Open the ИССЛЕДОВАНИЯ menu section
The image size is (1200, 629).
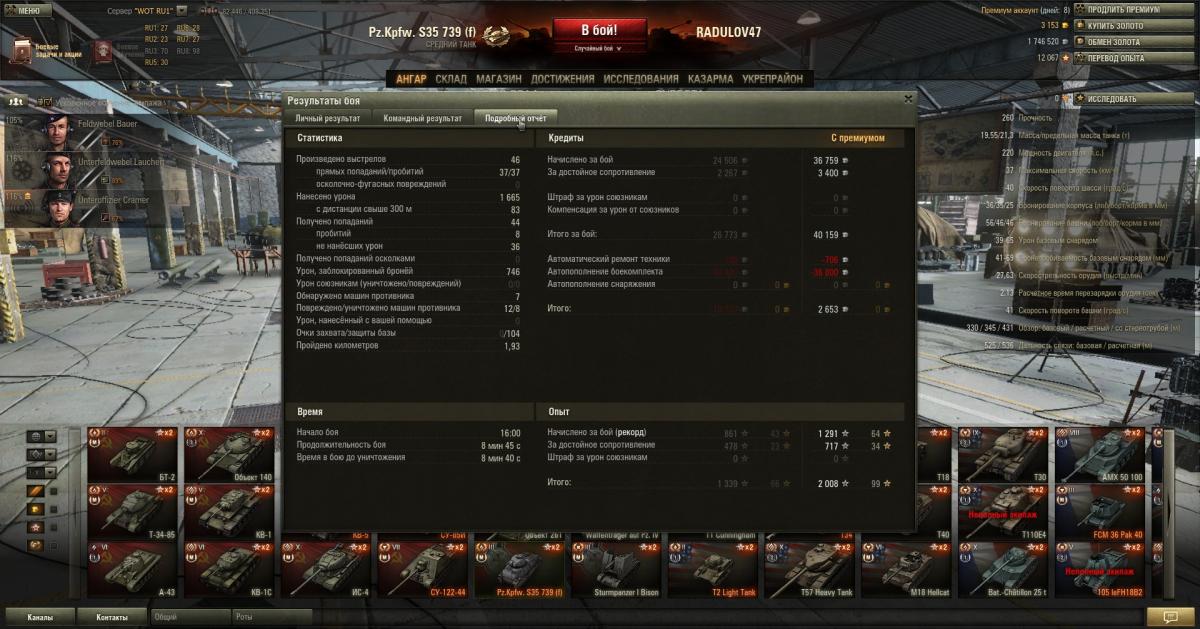point(640,79)
